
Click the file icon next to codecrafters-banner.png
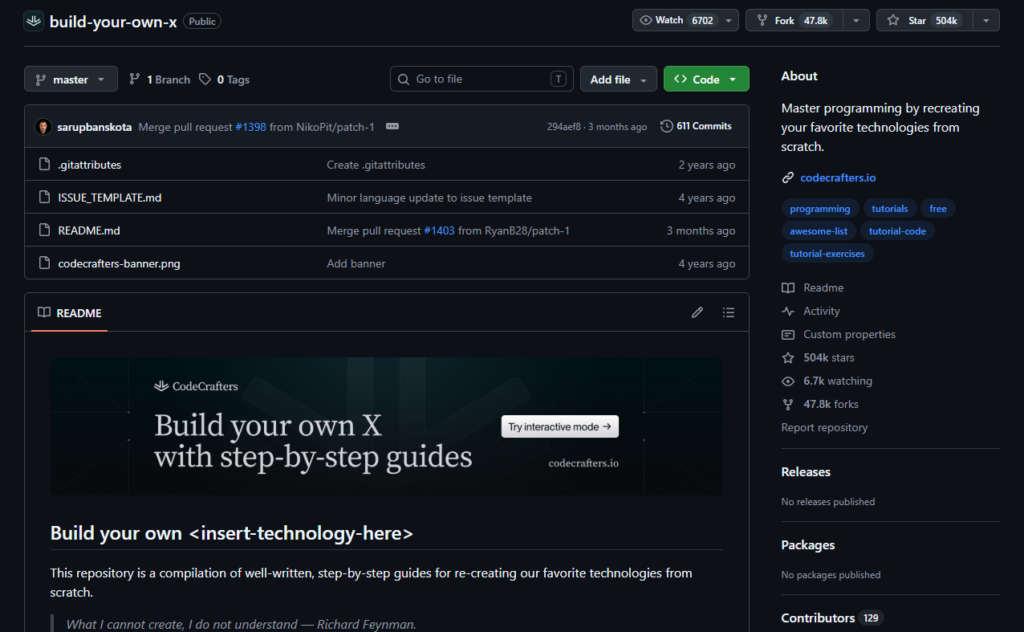(44, 262)
